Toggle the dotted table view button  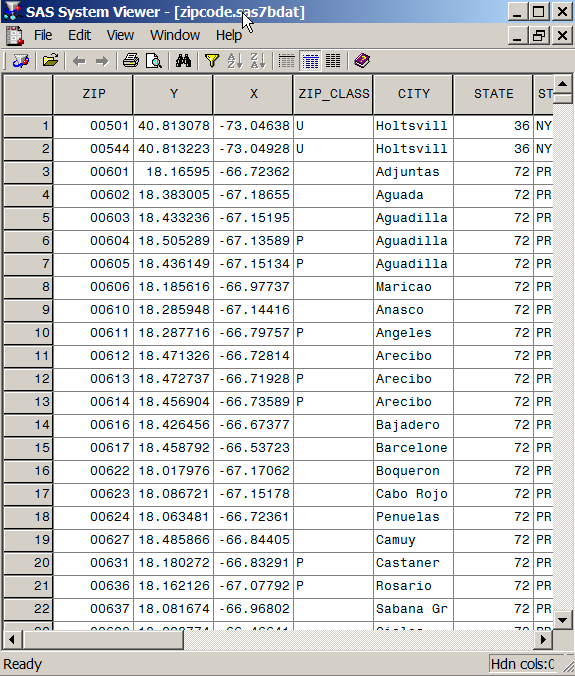point(287,61)
